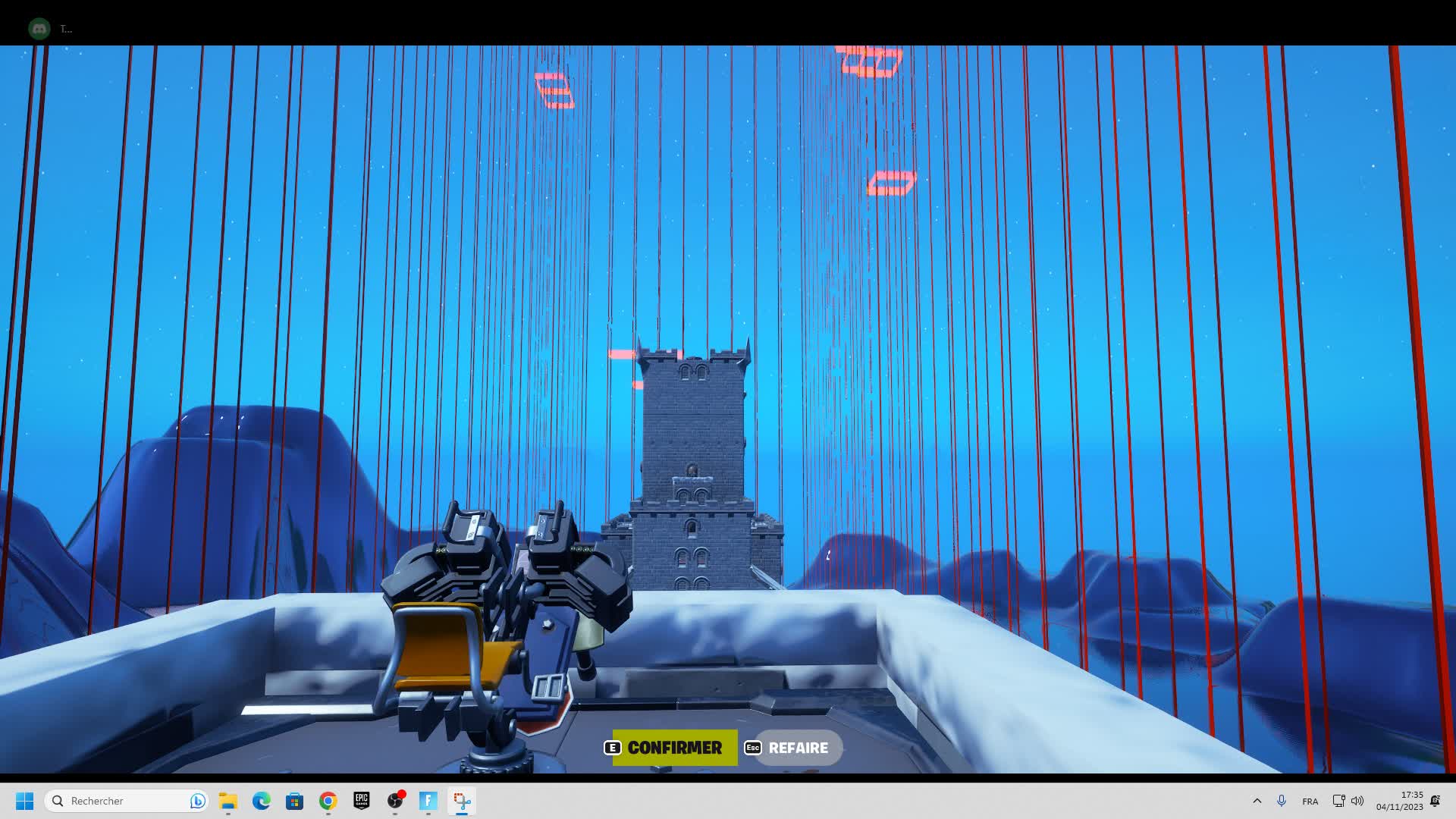
Task: Open the FRA keyboard language selector
Action: [x=1310, y=801]
